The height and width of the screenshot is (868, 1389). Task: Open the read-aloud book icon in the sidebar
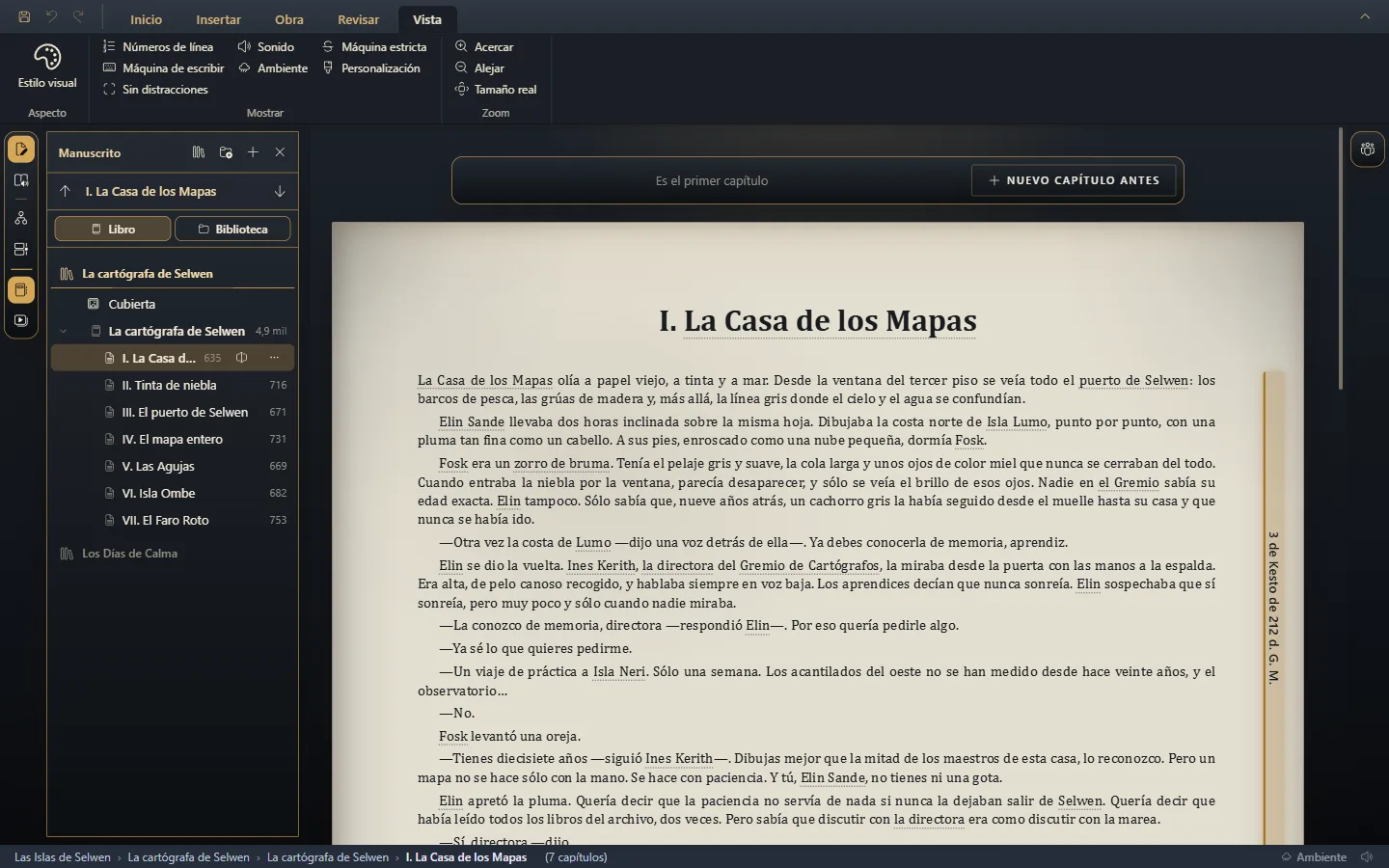click(x=21, y=180)
